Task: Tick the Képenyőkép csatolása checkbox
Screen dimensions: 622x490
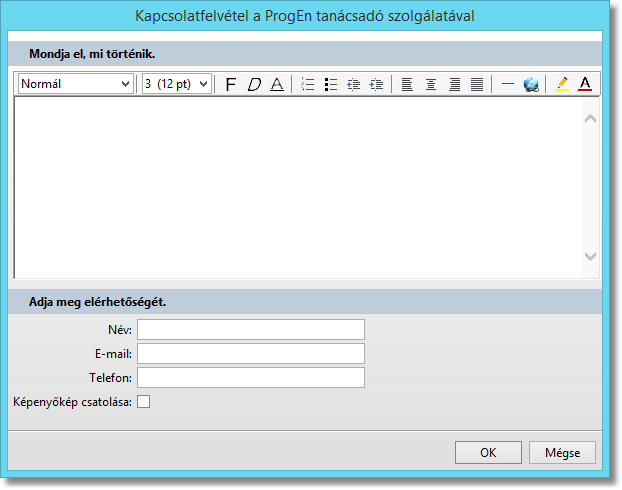Action: tap(144, 402)
